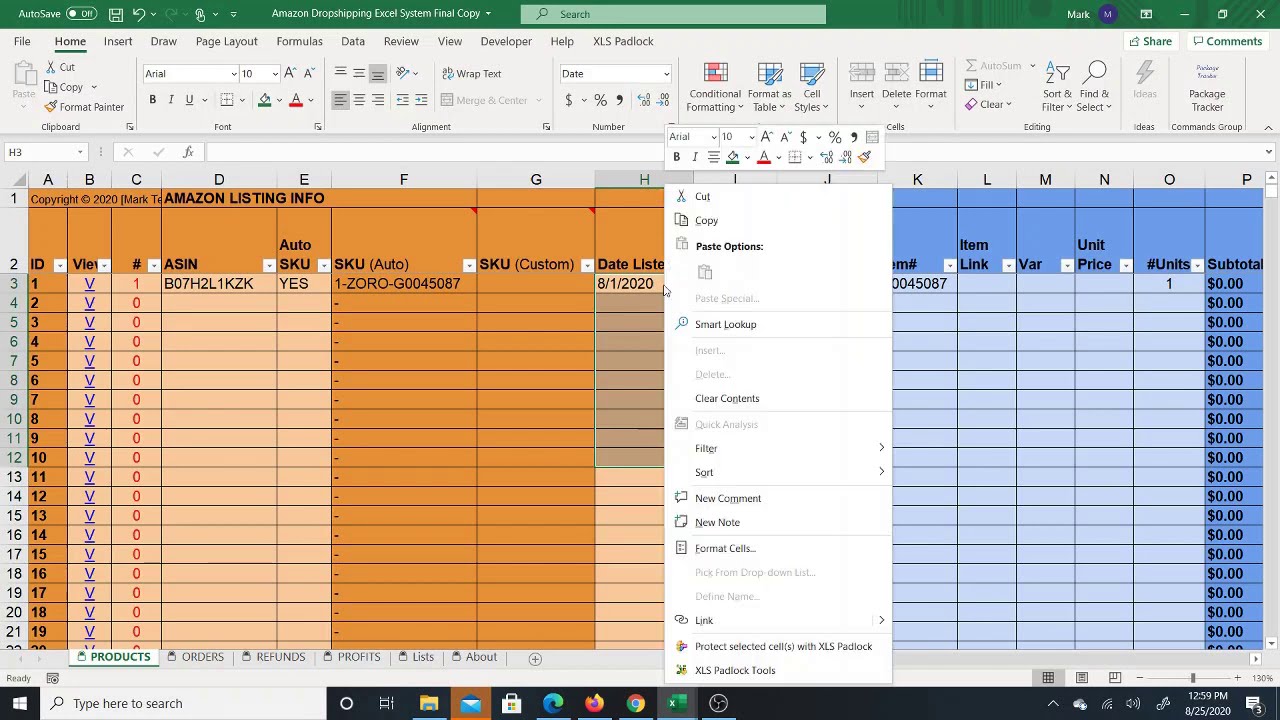Toggle Bold in the ribbon Font group
The image size is (1280, 720).
pyautogui.click(x=152, y=100)
